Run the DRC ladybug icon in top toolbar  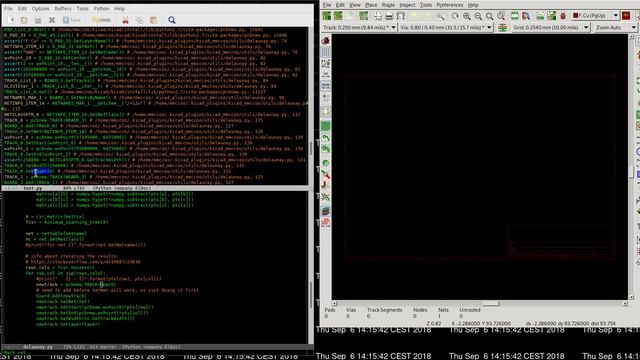(x=563, y=16)
